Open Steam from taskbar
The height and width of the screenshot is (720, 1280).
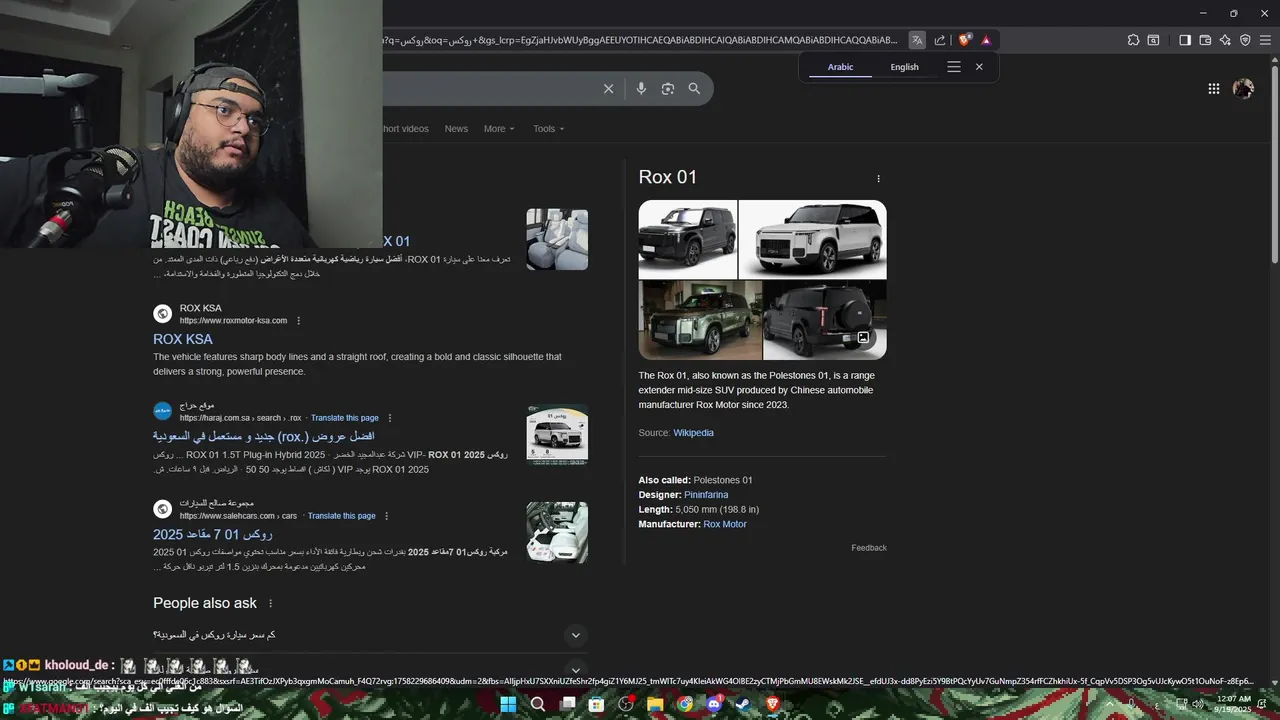pos(743,704)
